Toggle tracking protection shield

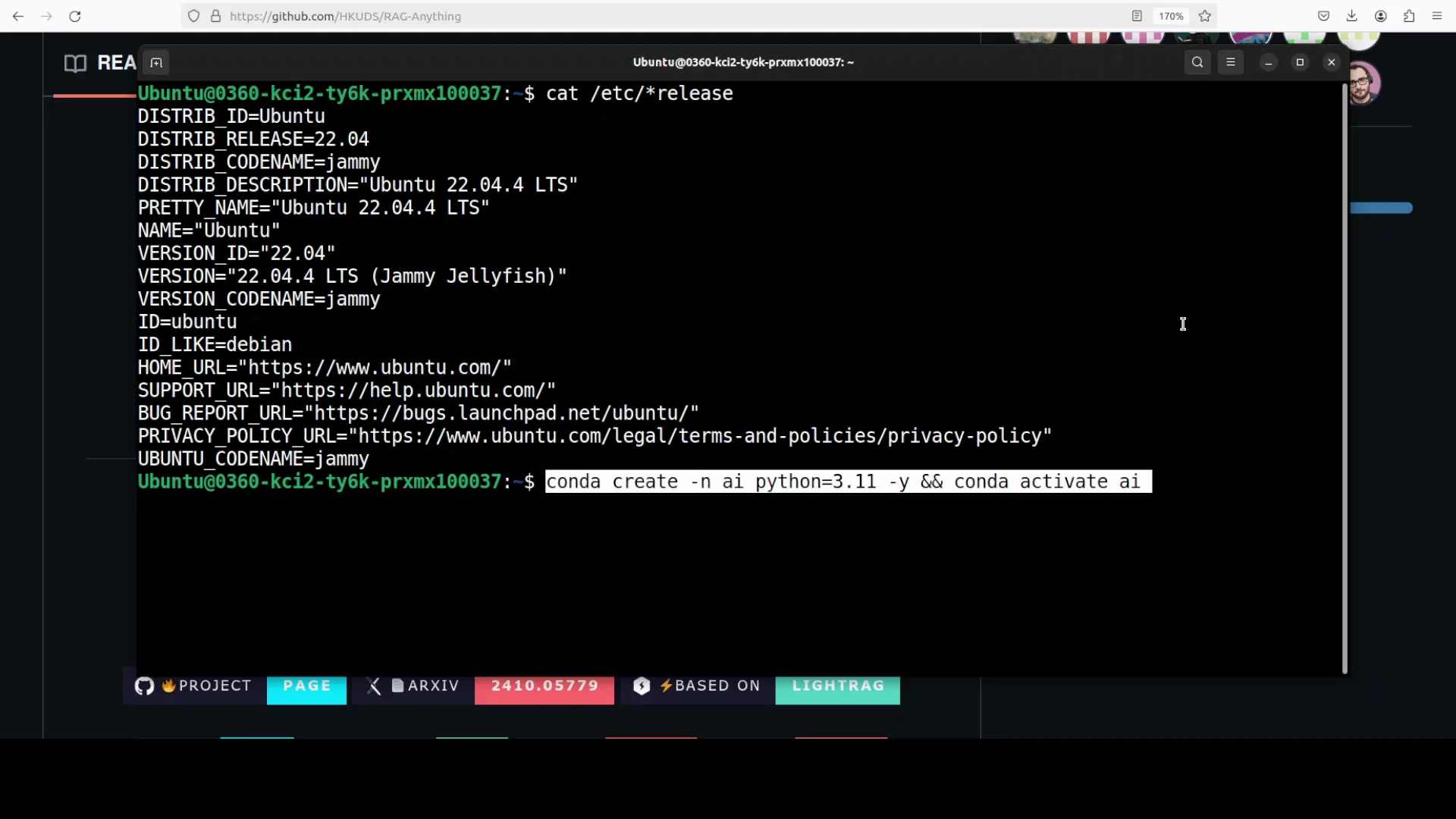click(x=194, y=16)
